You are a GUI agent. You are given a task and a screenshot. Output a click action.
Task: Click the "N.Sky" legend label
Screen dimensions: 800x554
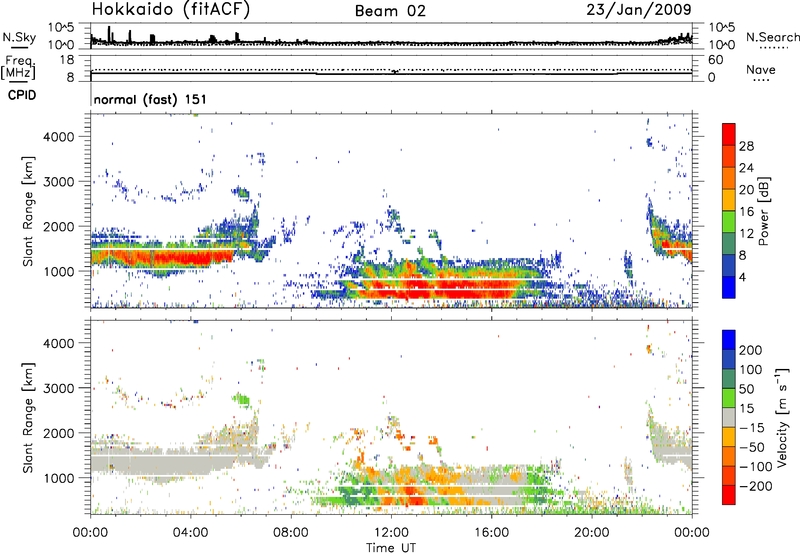pos(19,37)
